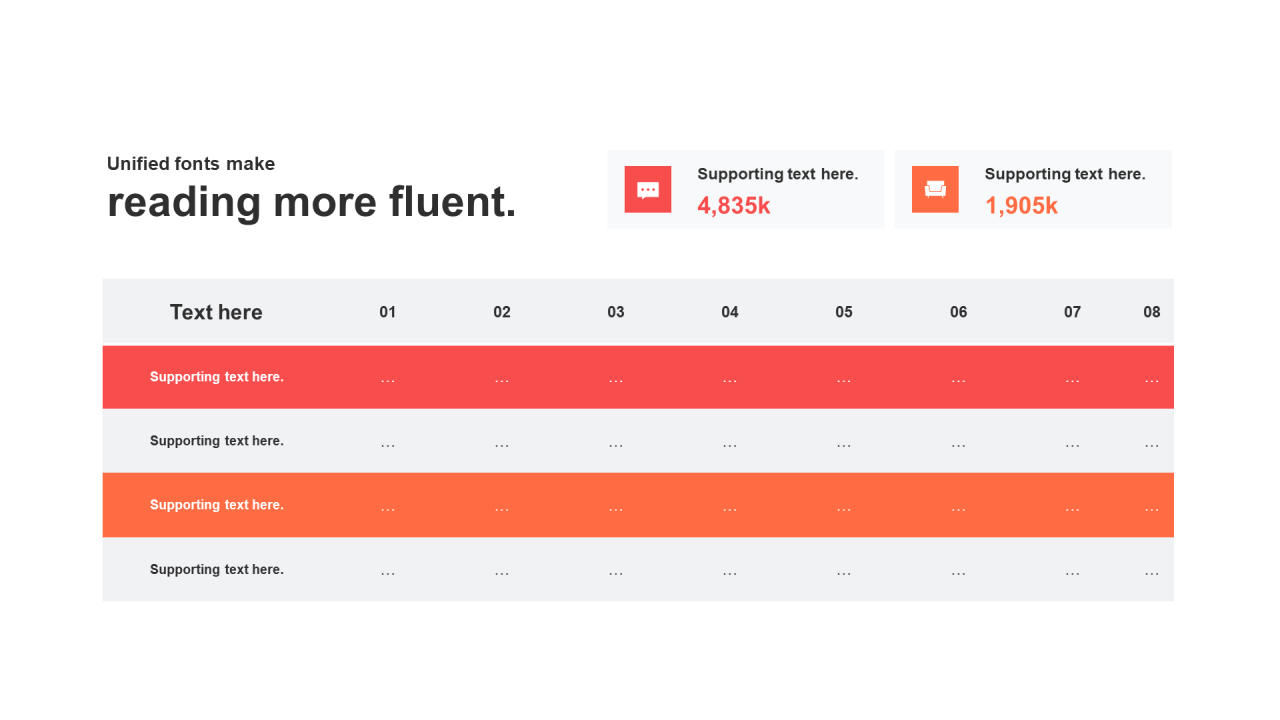The width and height of the screenshot is (1280, 720).
Task: Select the bottom row's supporting text label
Action: (217, 569)
